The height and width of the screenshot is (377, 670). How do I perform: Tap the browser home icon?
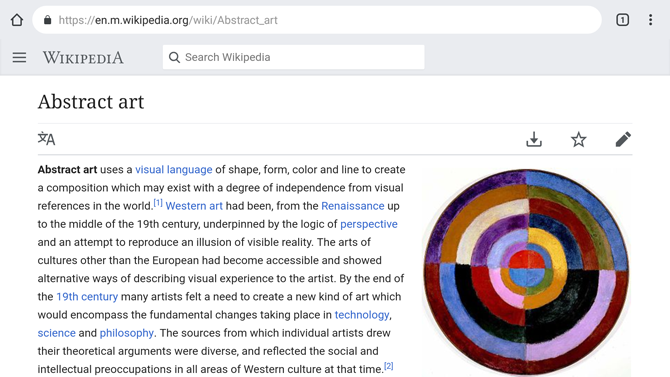point(17,20)
